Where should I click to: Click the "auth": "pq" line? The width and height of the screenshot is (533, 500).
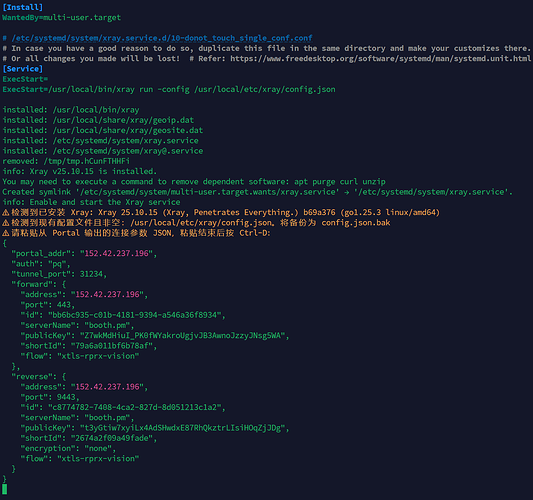tap(41, 264)
